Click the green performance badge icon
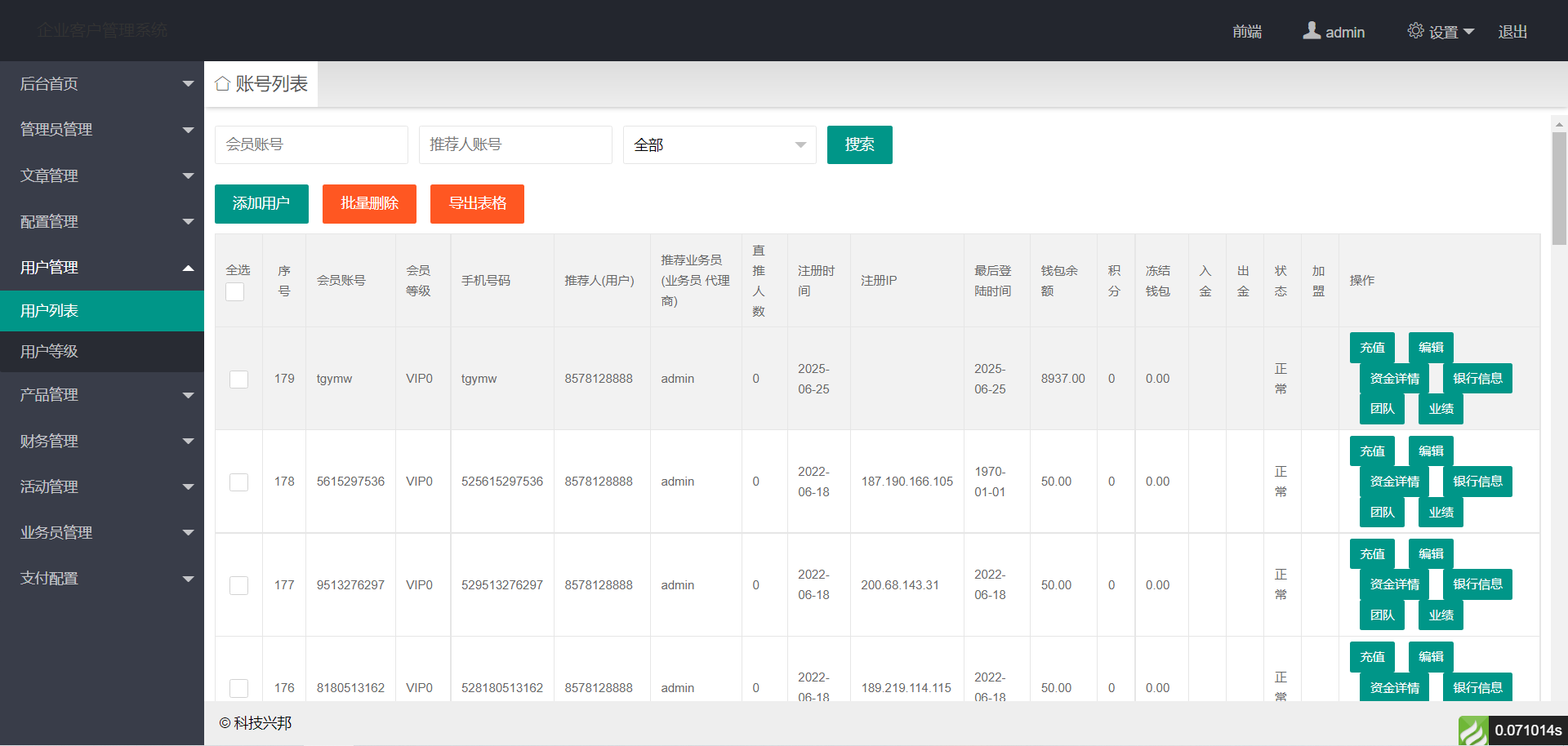 1473,730
